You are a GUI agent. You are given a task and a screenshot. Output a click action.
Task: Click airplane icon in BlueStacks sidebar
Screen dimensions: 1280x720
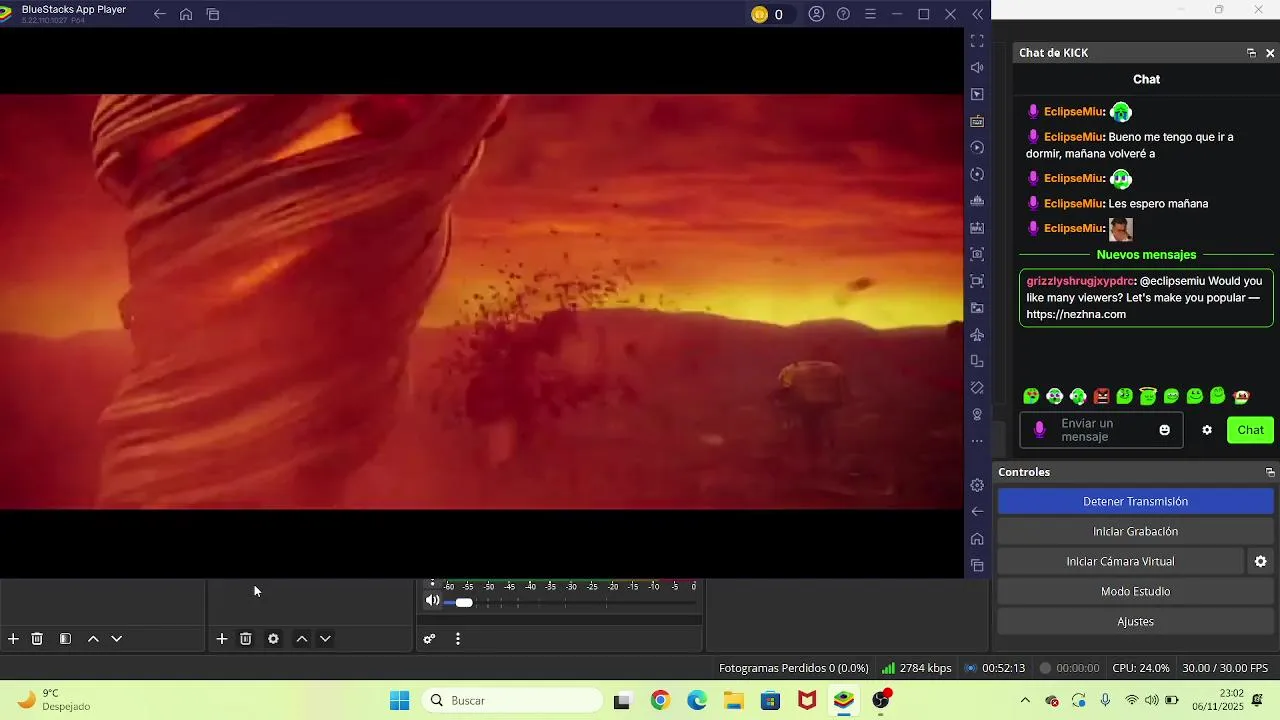point(977,334)
